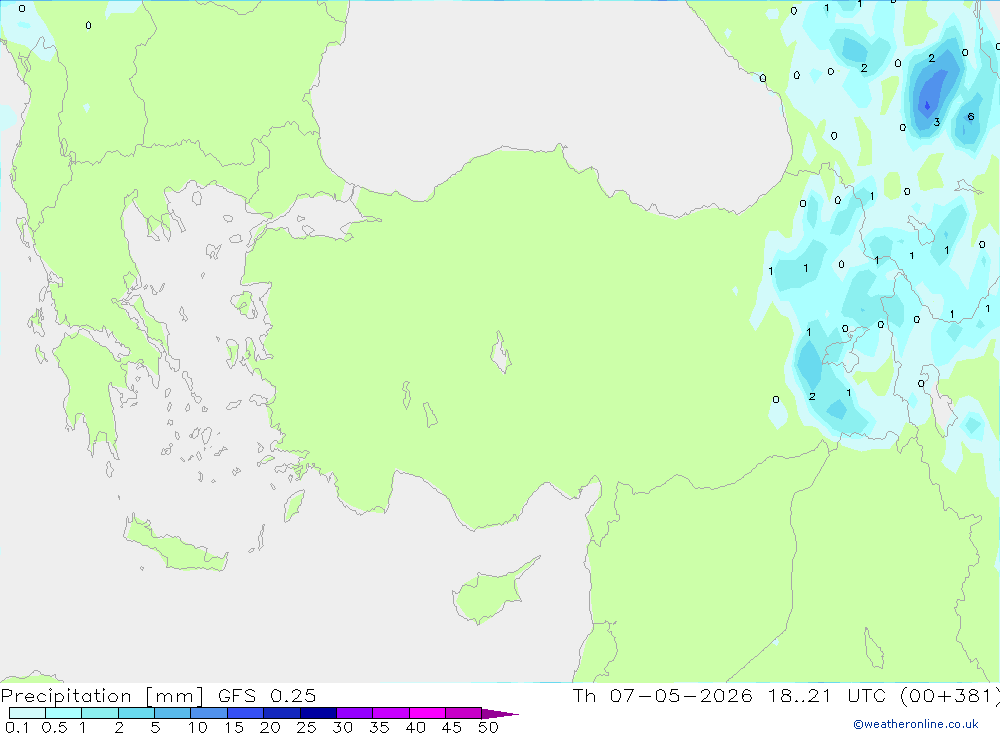Click the '50' legend scale label
1000x733 pixels.
(x=488, y=727)
